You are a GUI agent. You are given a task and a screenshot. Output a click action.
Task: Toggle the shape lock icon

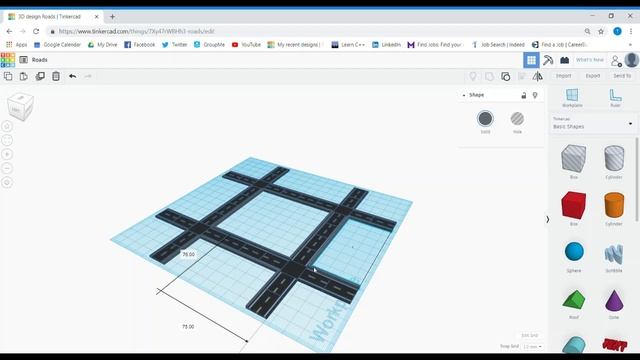click(524, 96)
